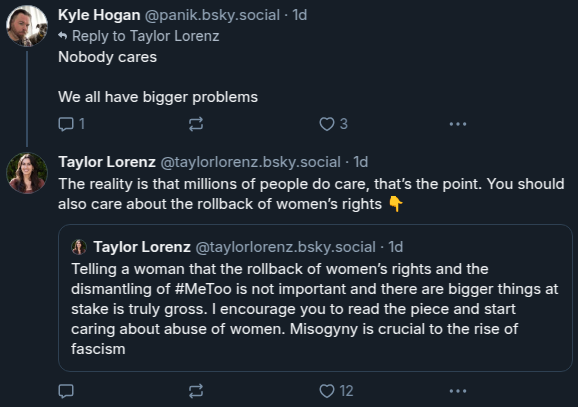Click the reply arrow icon beside Reply to
The width and height of the screenshot is (578, 407).
click(63, 36)
